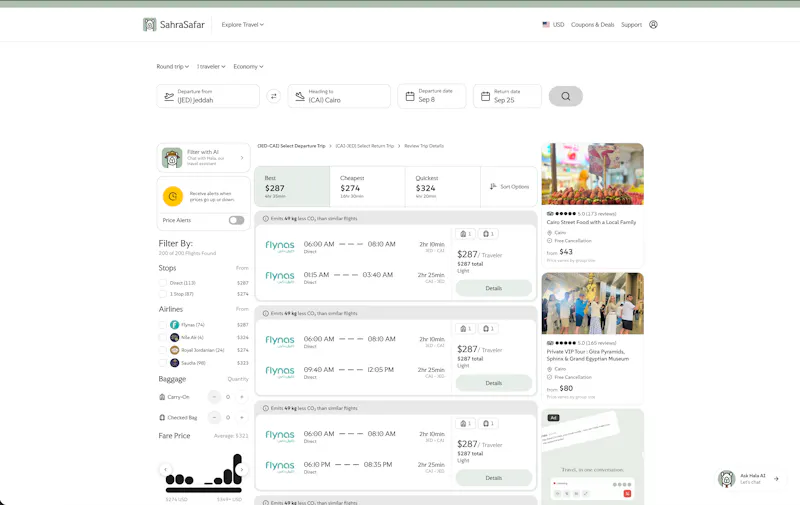This screenshot has height=505, width=800.
Task: Open the Giza Pyramids VIP tour thumbnail
Action: click(x=592, y=304)
